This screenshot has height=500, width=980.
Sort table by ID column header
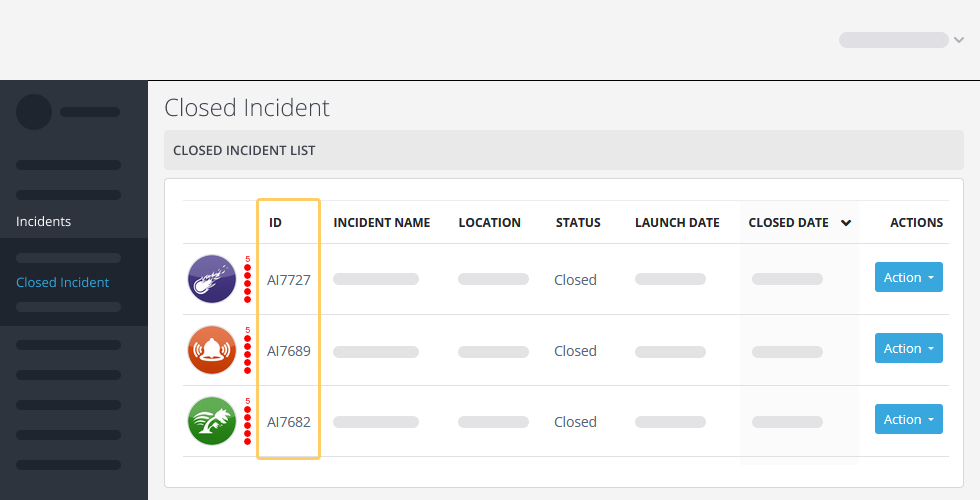tap(276, 222)
